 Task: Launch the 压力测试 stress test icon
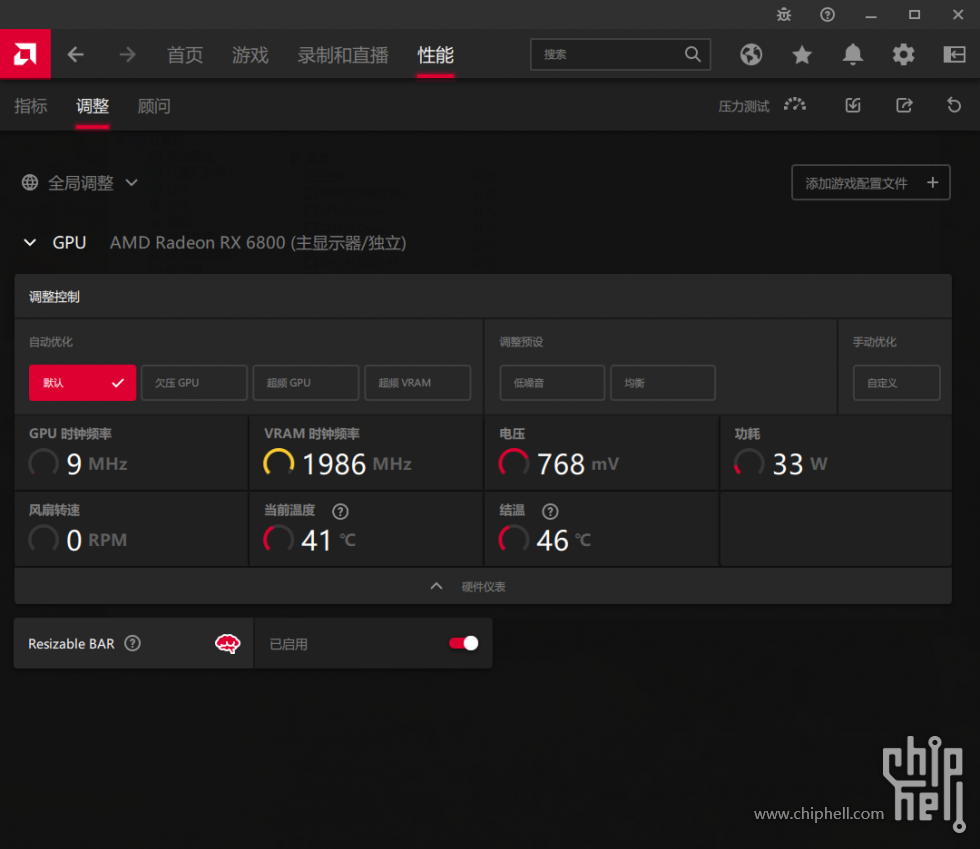[x=795, y=105]
